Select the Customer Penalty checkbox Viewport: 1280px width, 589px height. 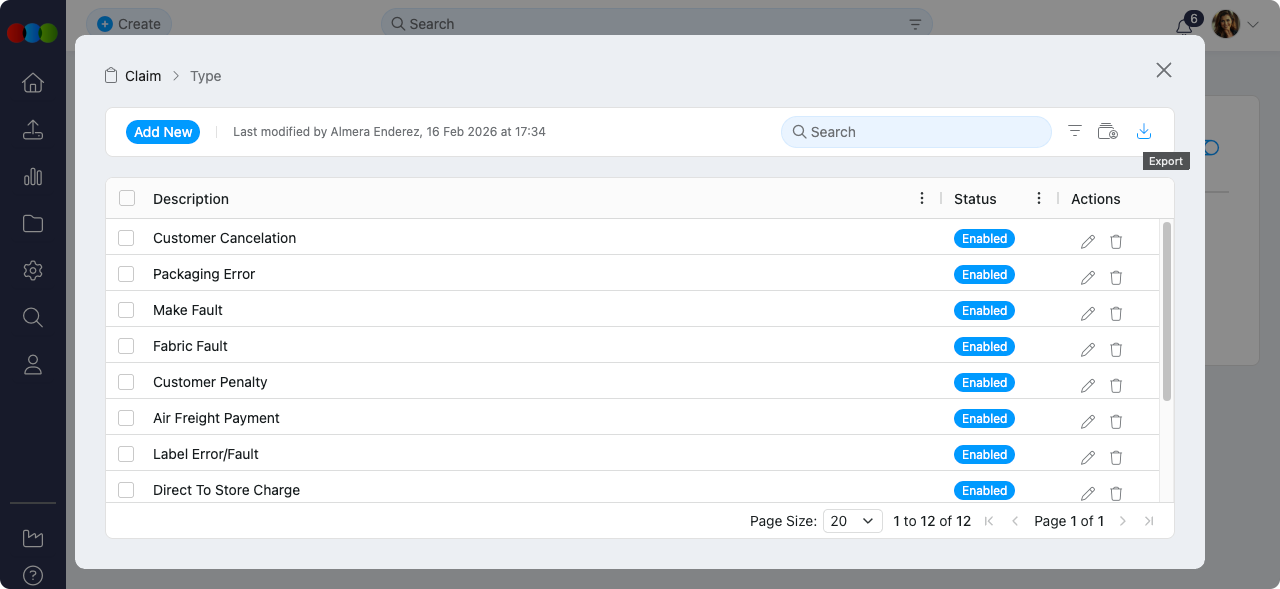[126, 382]
